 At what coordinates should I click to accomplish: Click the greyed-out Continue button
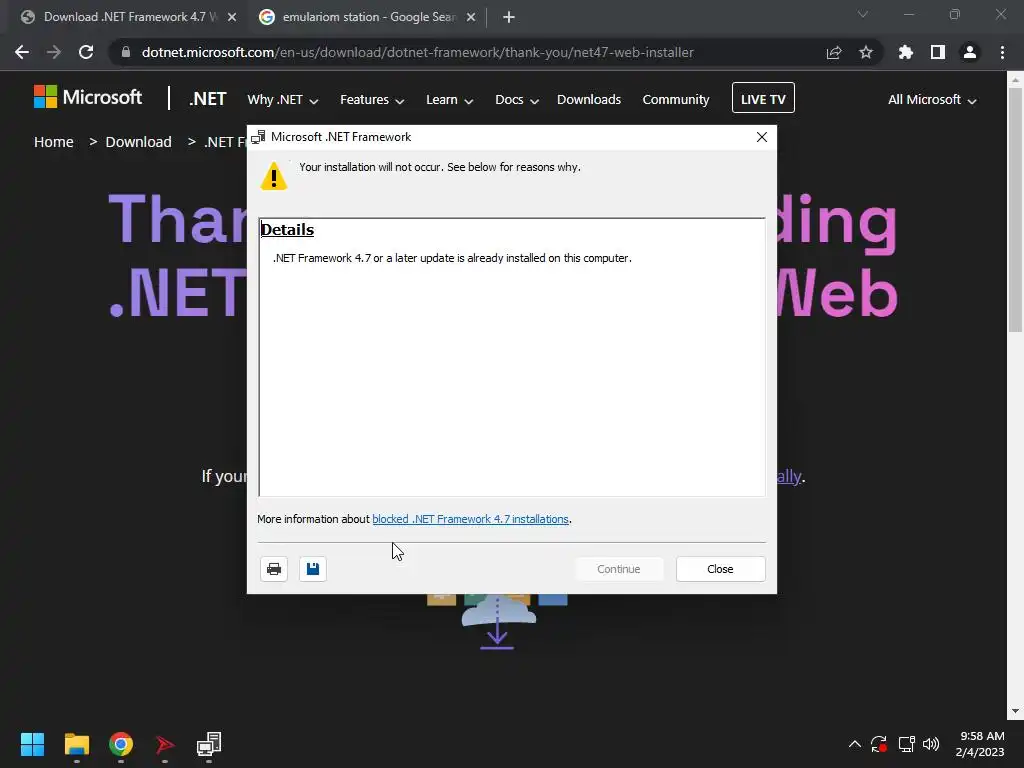pos(618,569)
